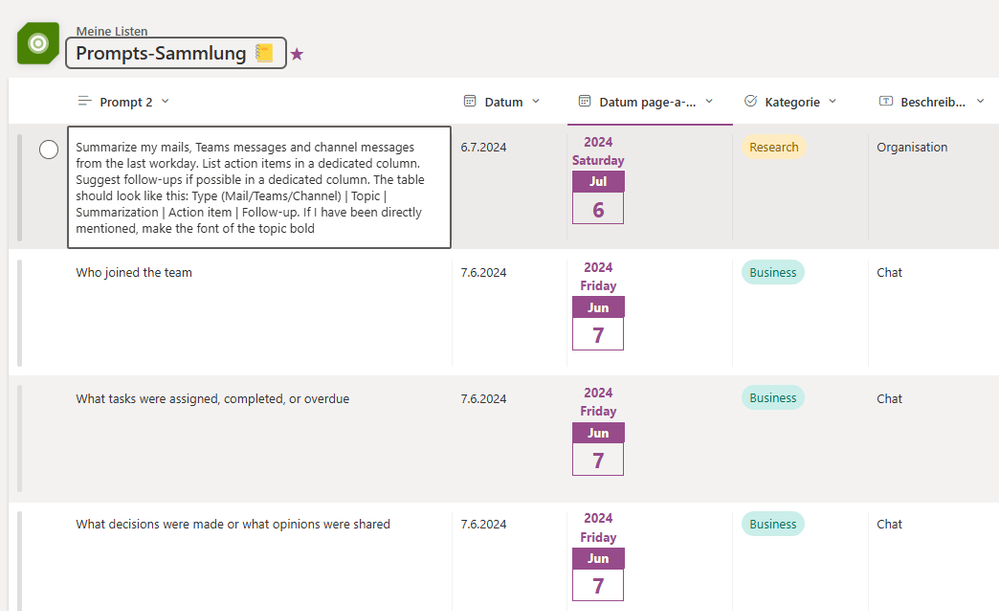Click the Business pill in the Who joined row

click(x=773, y=272)
